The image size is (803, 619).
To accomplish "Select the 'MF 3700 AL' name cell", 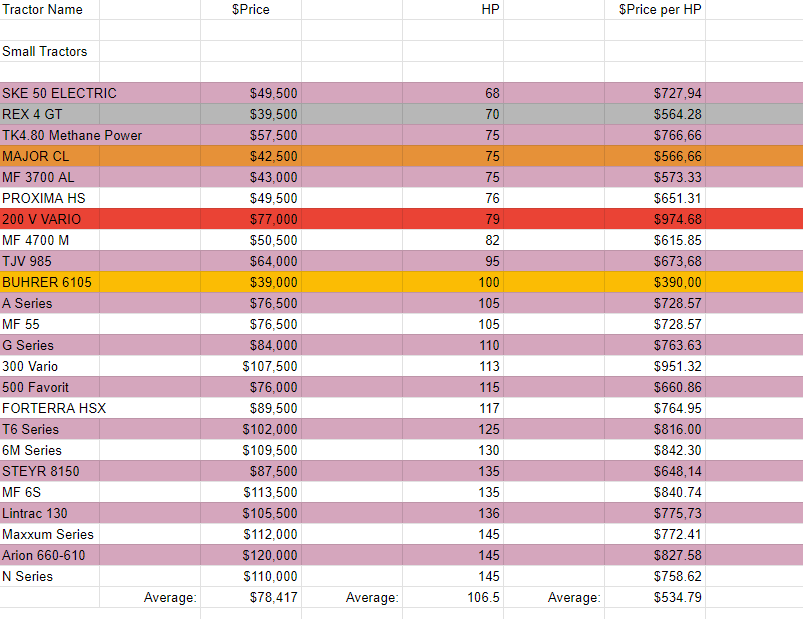I will 50,177.
